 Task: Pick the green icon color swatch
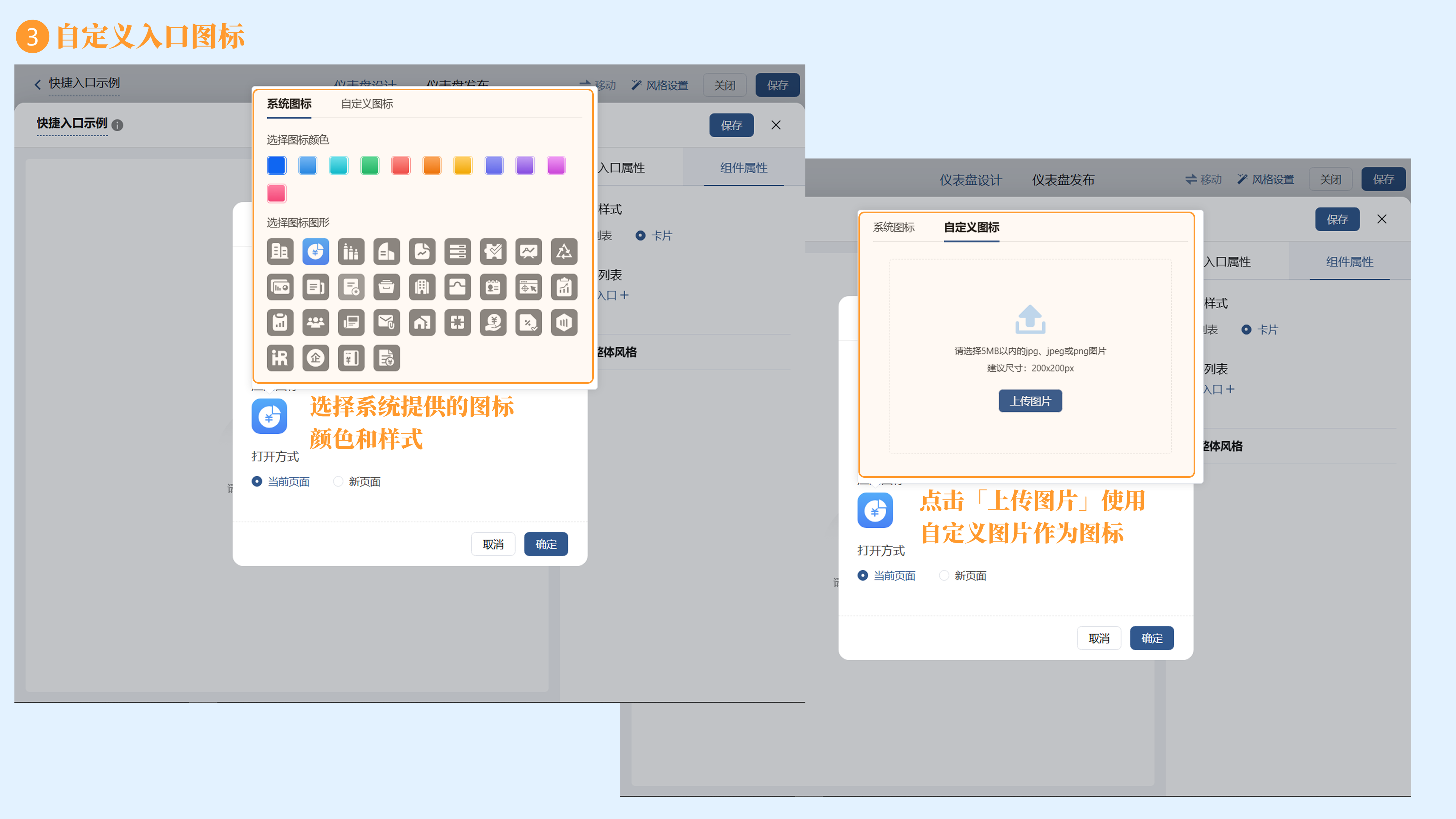click(370, 166)
